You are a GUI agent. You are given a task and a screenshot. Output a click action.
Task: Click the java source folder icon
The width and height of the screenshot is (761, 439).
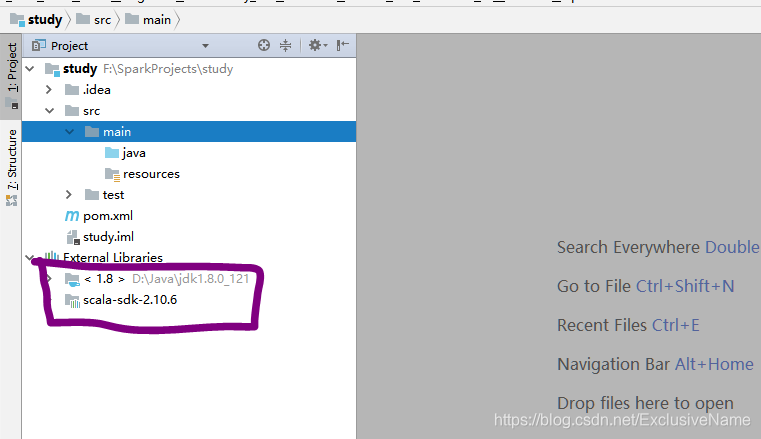(x=112, y=153)
